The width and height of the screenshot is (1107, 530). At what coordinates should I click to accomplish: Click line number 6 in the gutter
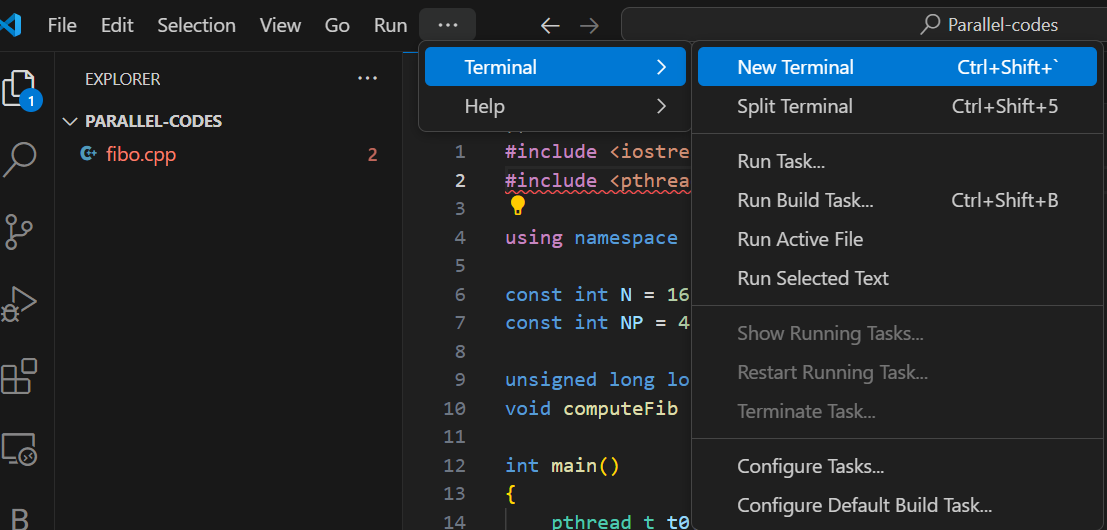coord(460,294)
